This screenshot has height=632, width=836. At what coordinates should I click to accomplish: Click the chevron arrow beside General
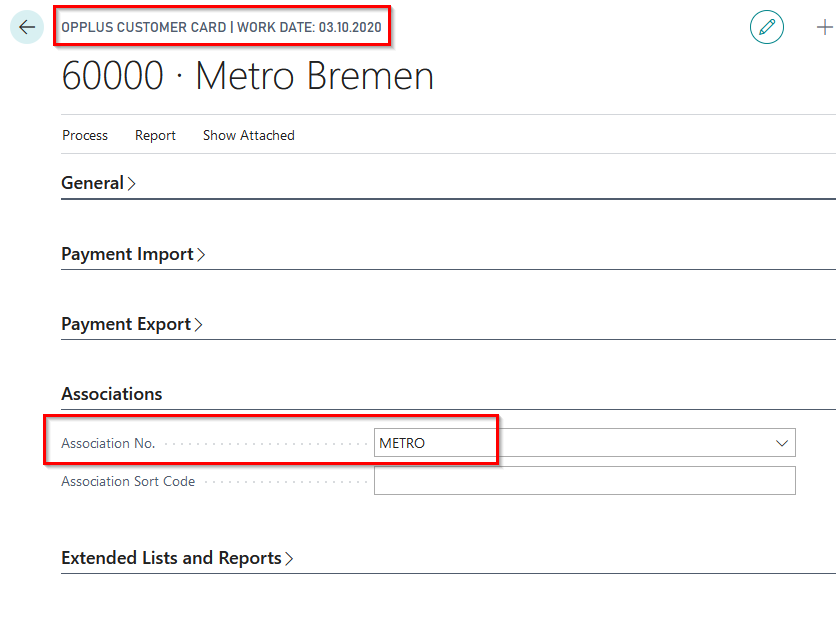coord(132,184)
